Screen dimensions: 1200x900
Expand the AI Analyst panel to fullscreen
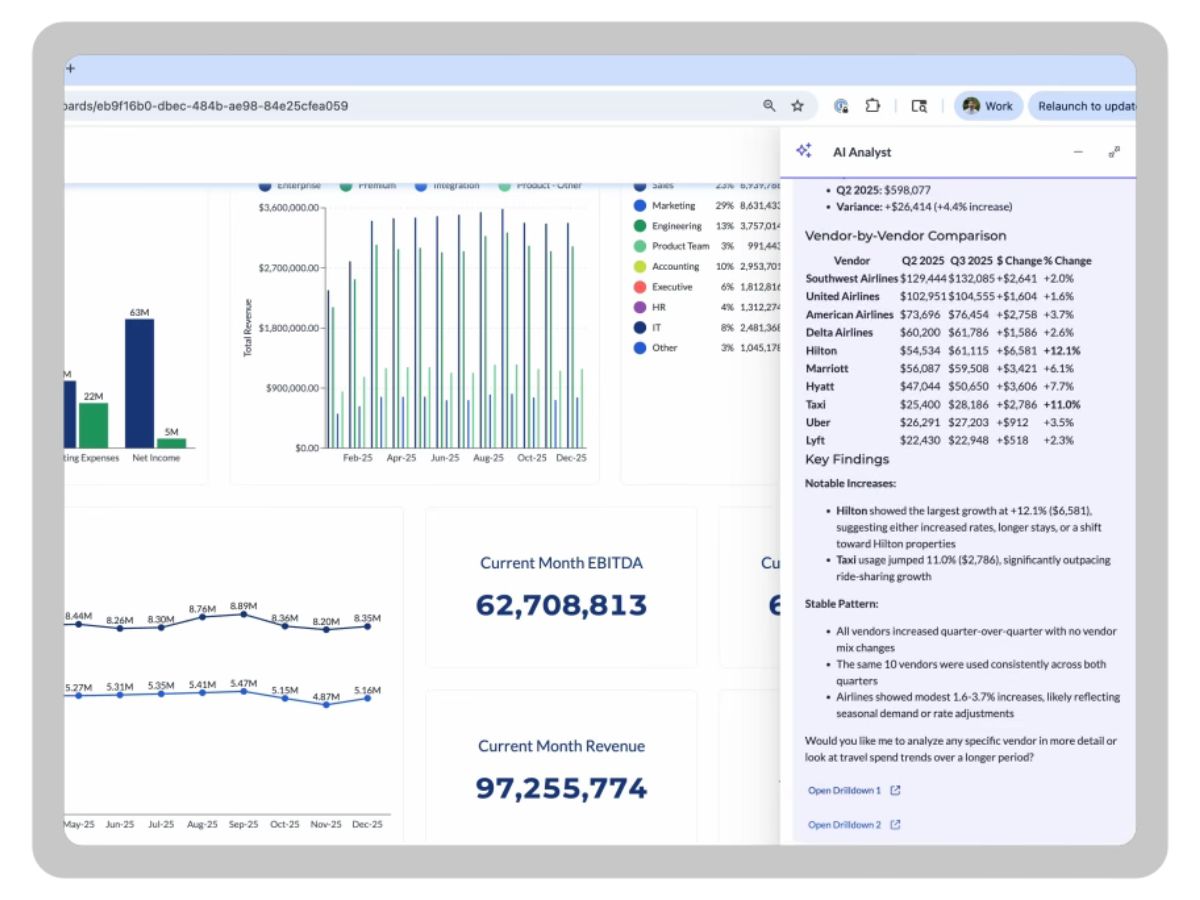1114,152
